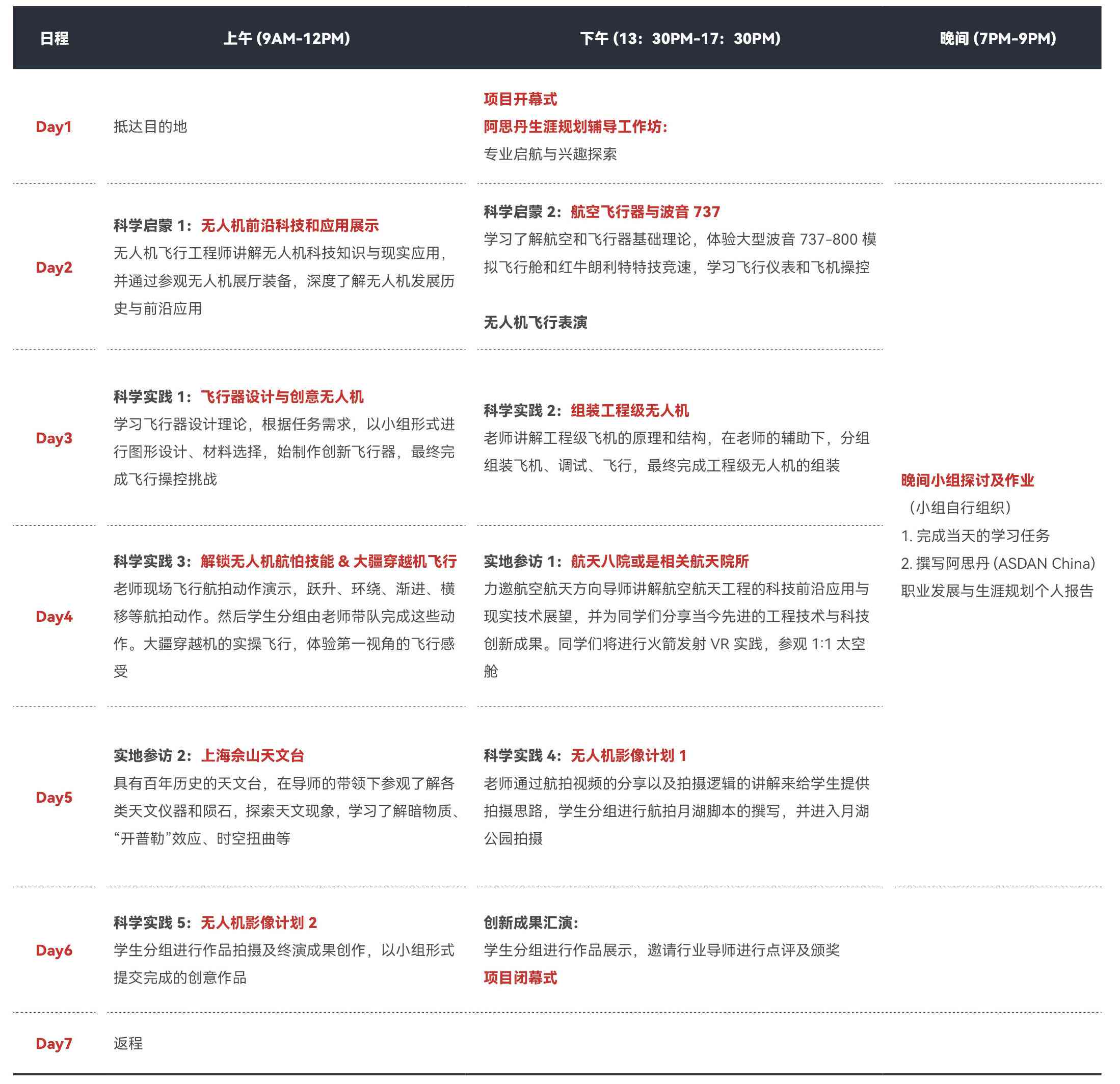
Task: Click the line starting 老师通过航拍视频的分享
Action: pyautogui.click(x=677, y=783)
